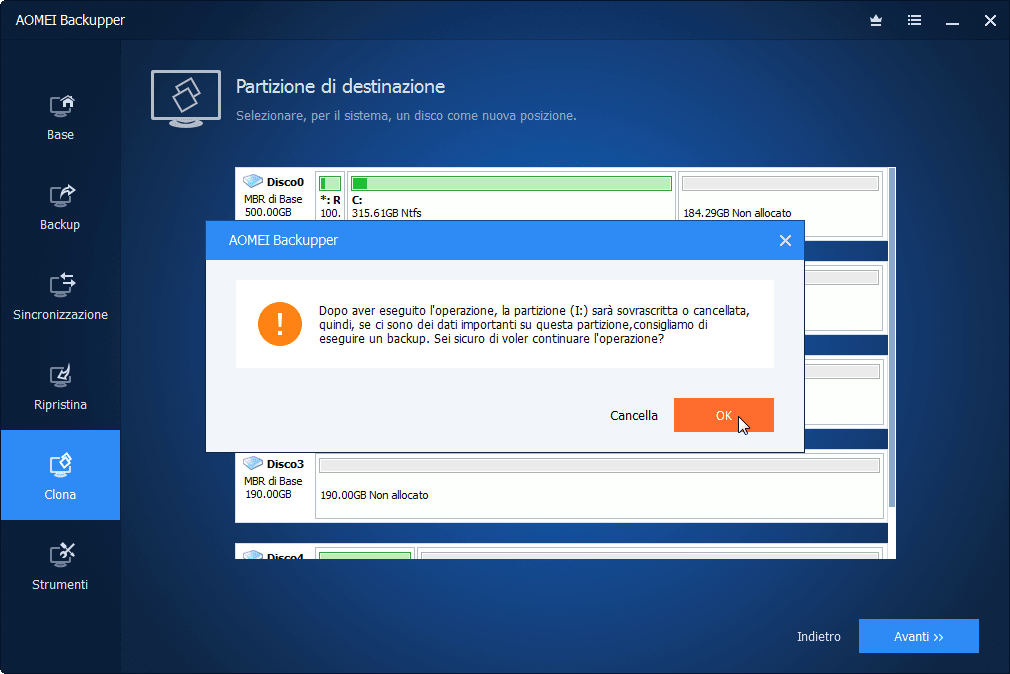Click Disco0 unallocated space bar
1010x674 pixels.
coord(780,184)
